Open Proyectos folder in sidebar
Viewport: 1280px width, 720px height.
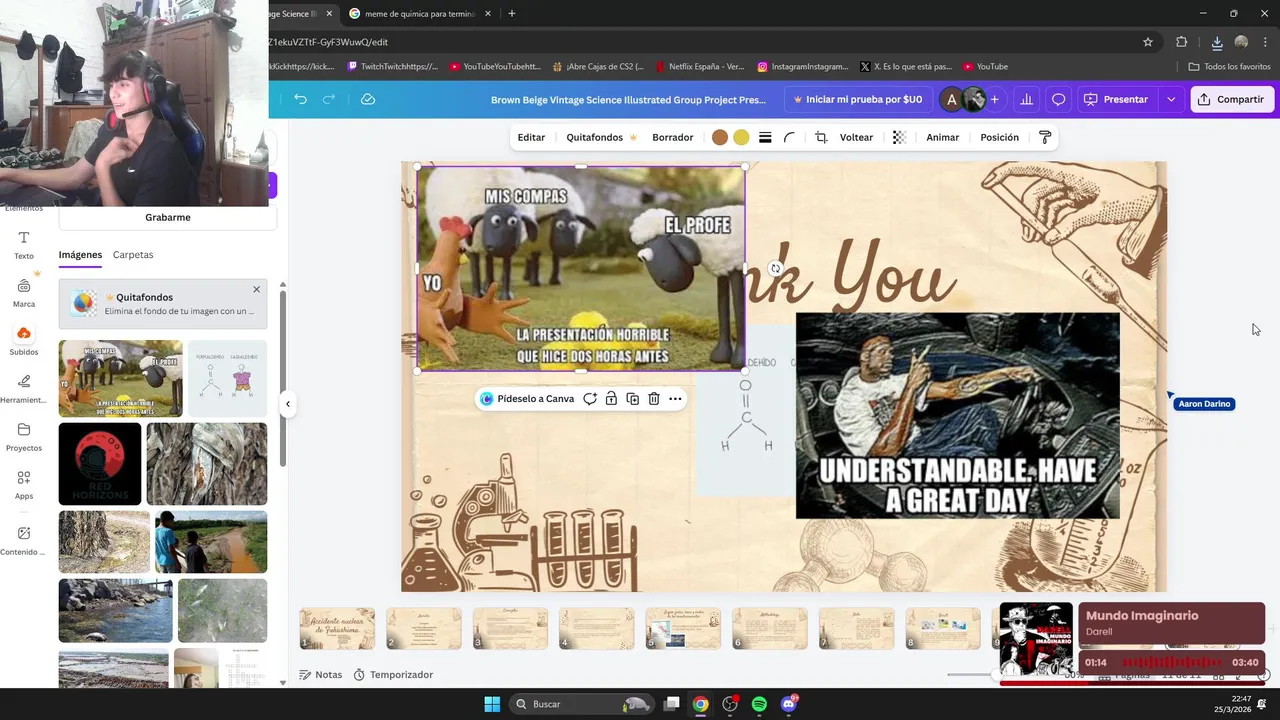[x=24, y=437]
